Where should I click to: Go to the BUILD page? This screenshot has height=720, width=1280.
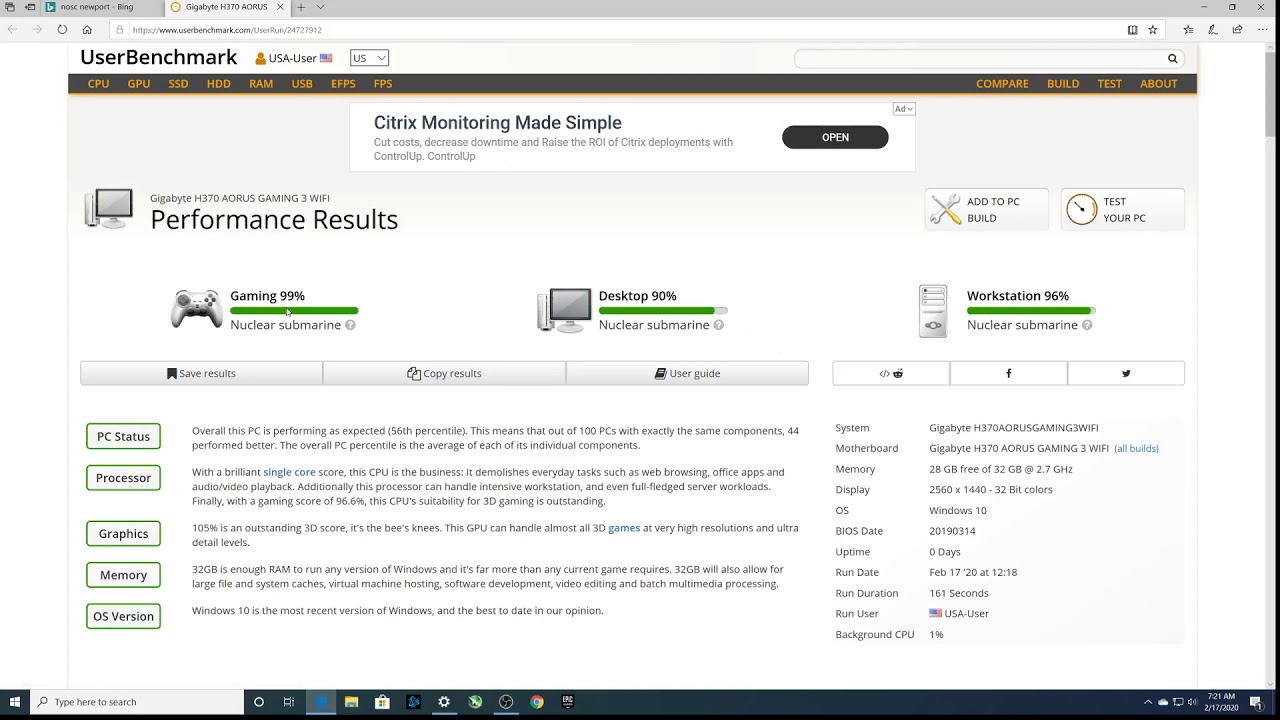click(x=1063, y=84)
